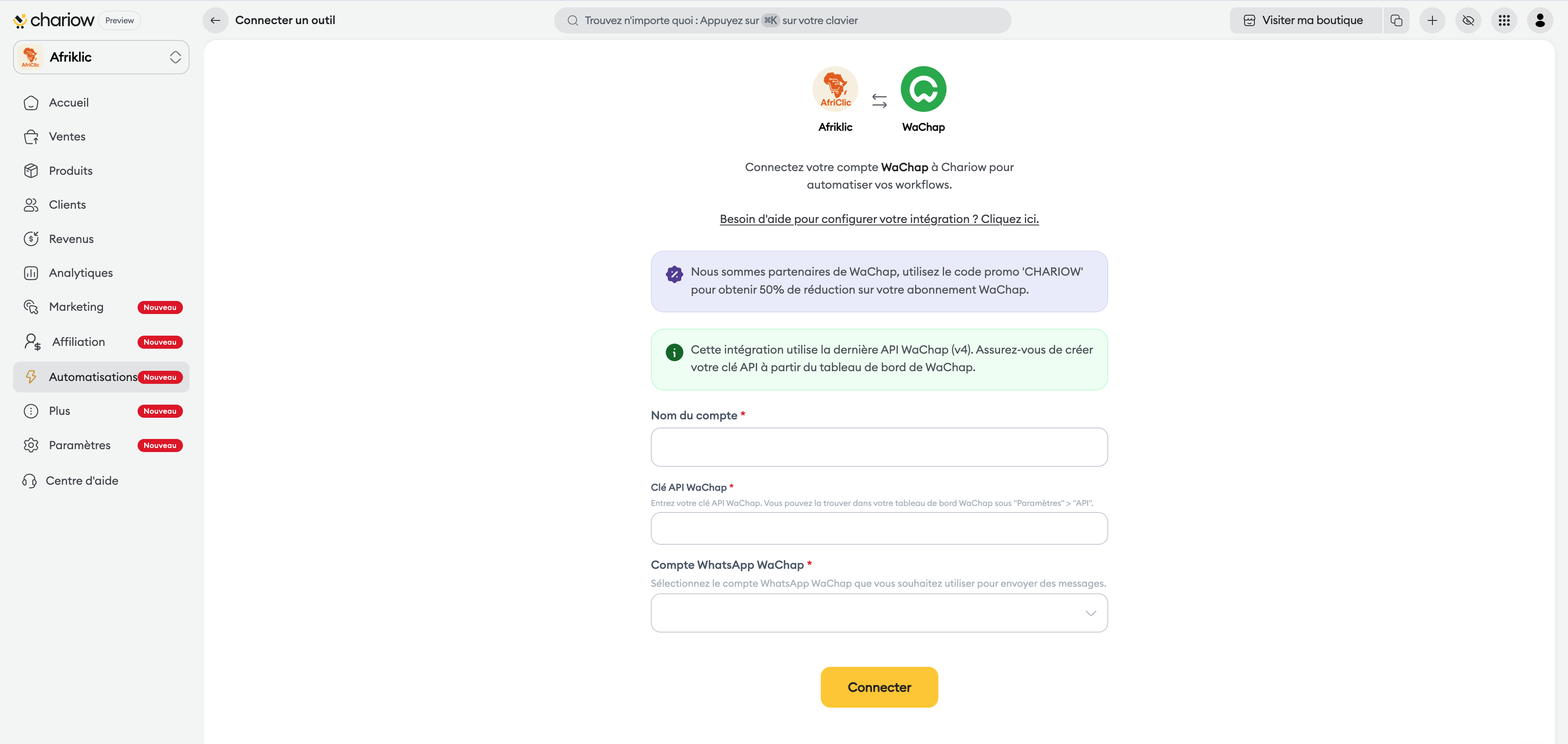
Task: Open the Ventes menu
Action: (x=67, y=136)
